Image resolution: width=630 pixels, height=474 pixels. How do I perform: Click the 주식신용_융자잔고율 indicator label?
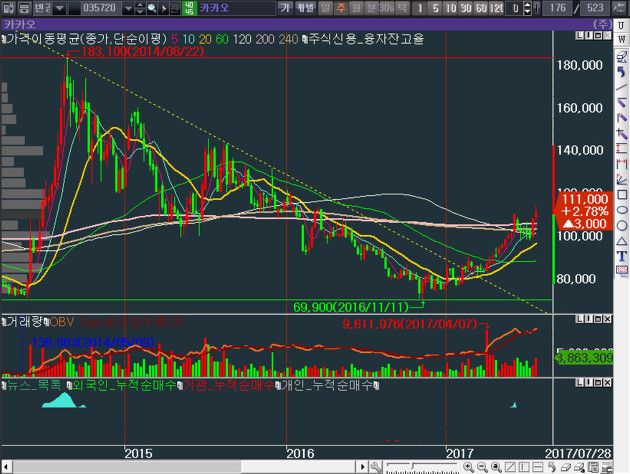pos(364,39)
